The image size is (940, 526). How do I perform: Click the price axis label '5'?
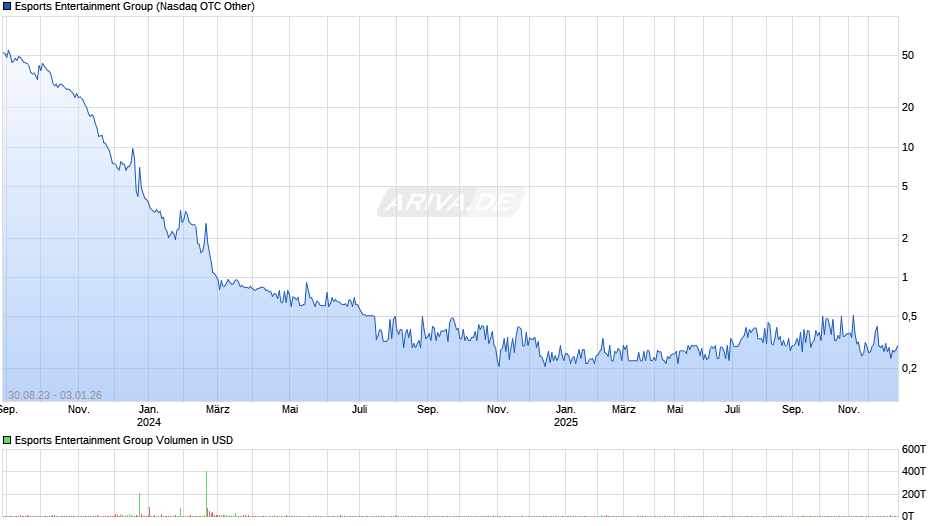(905, 187)
